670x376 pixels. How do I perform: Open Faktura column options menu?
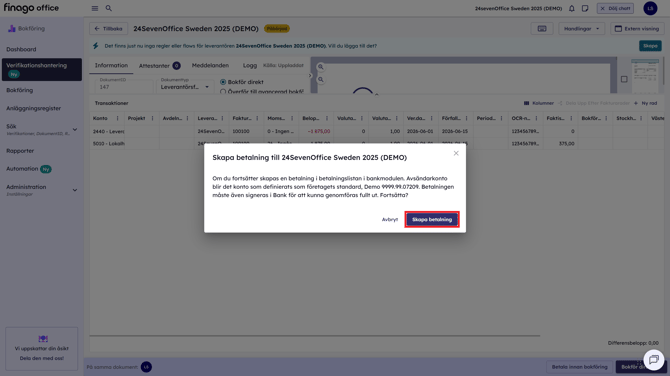(x=257, y=118)
